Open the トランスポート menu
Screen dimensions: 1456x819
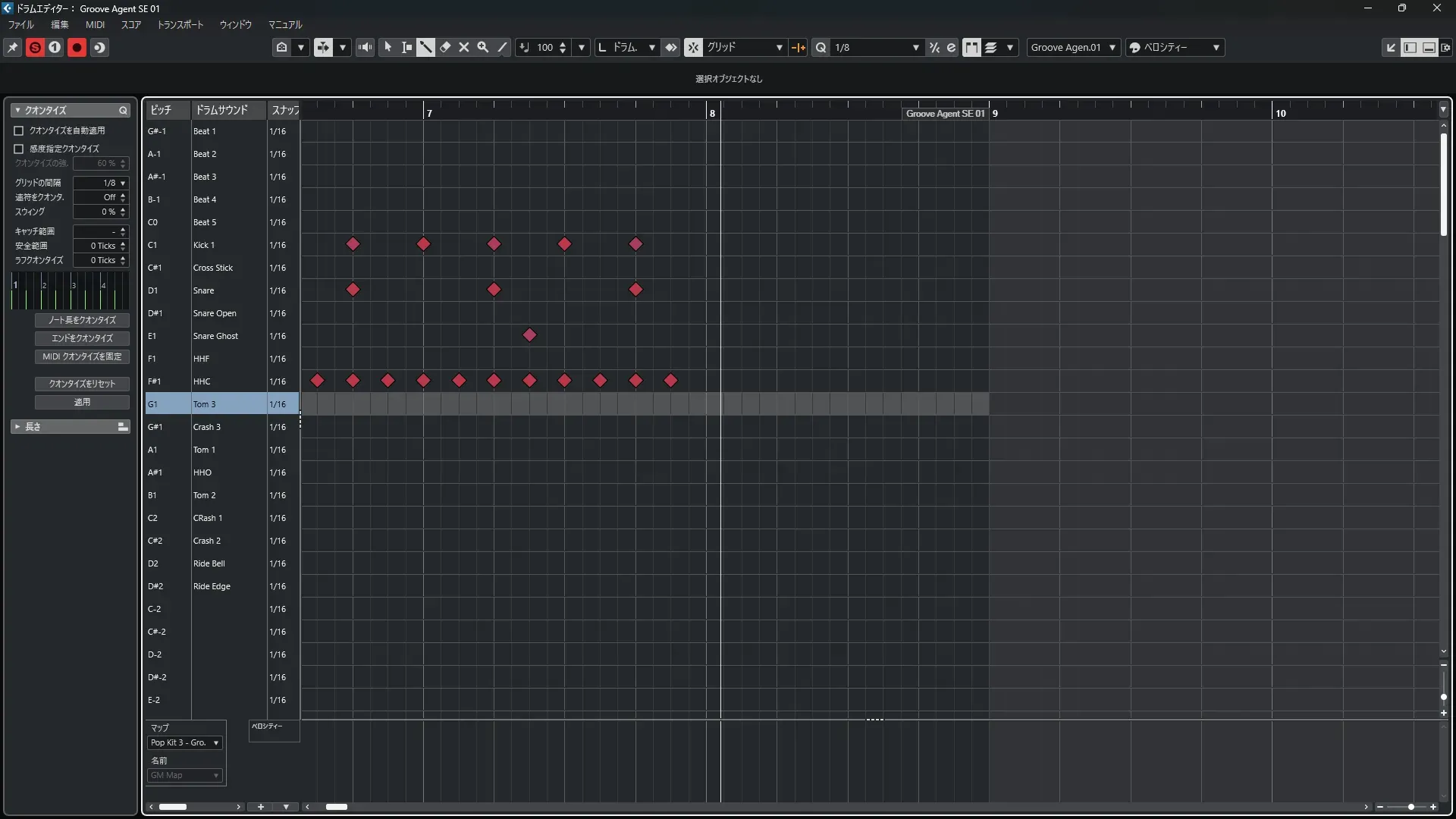point(180,24)
